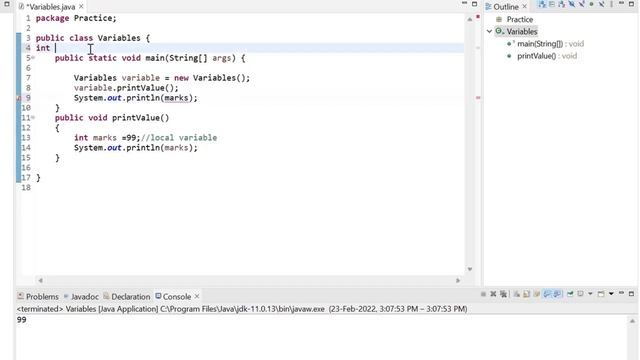The height and width of the screenshot is (360, 640).
Task: Toggle Hide Non-Public Members with green dot icon
Action: (x=591, y=4)
